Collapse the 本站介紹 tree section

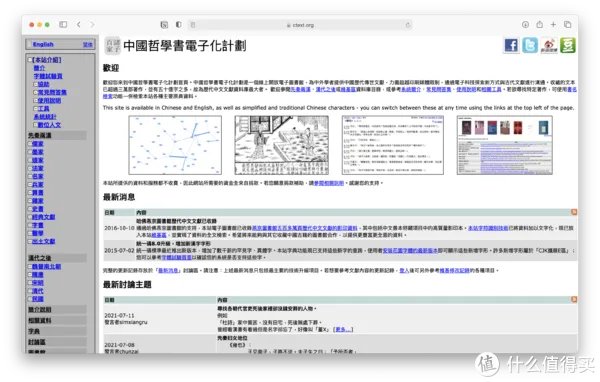point(30,60)
